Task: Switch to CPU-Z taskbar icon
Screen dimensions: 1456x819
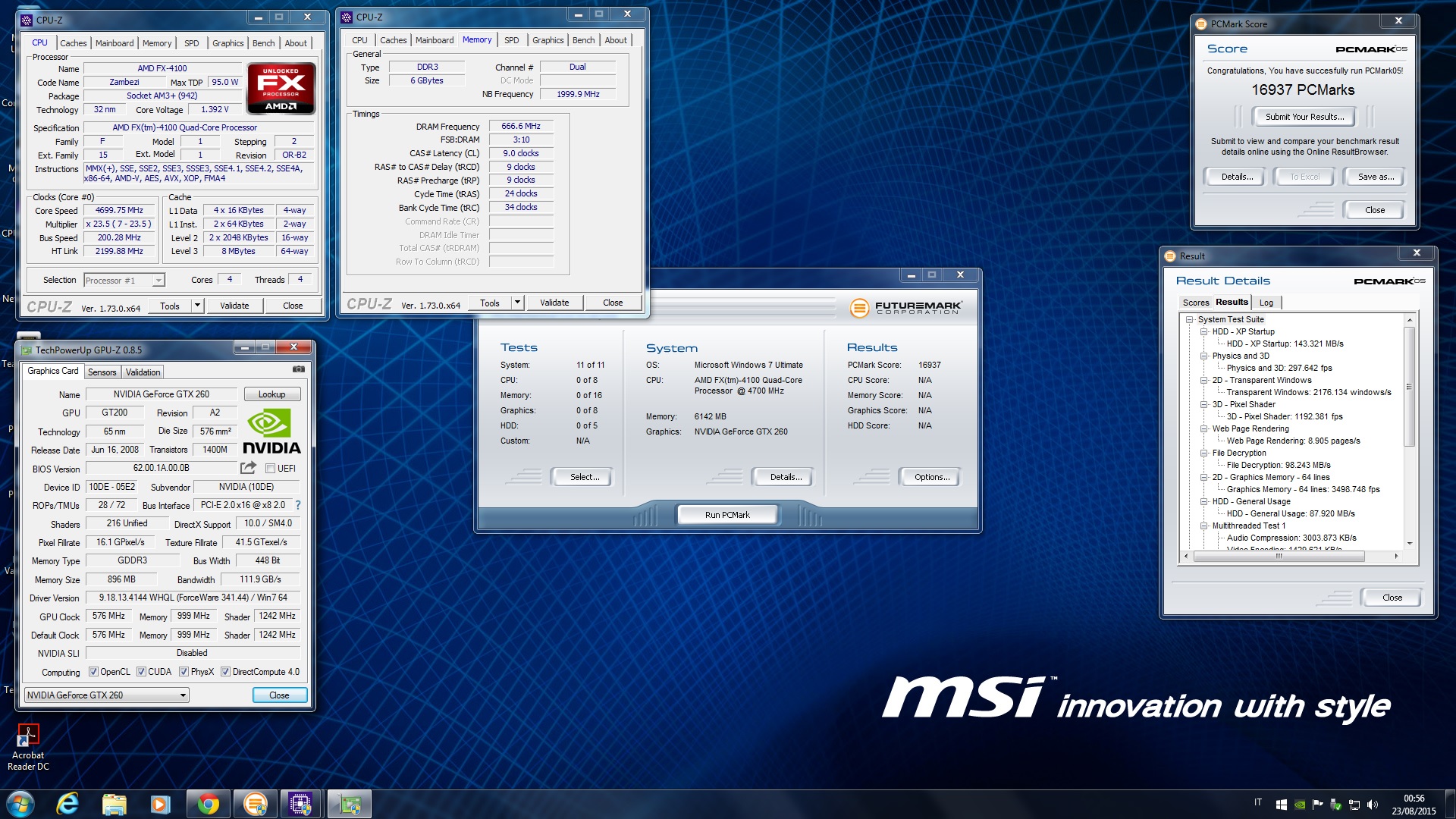Action: point(301,804)
